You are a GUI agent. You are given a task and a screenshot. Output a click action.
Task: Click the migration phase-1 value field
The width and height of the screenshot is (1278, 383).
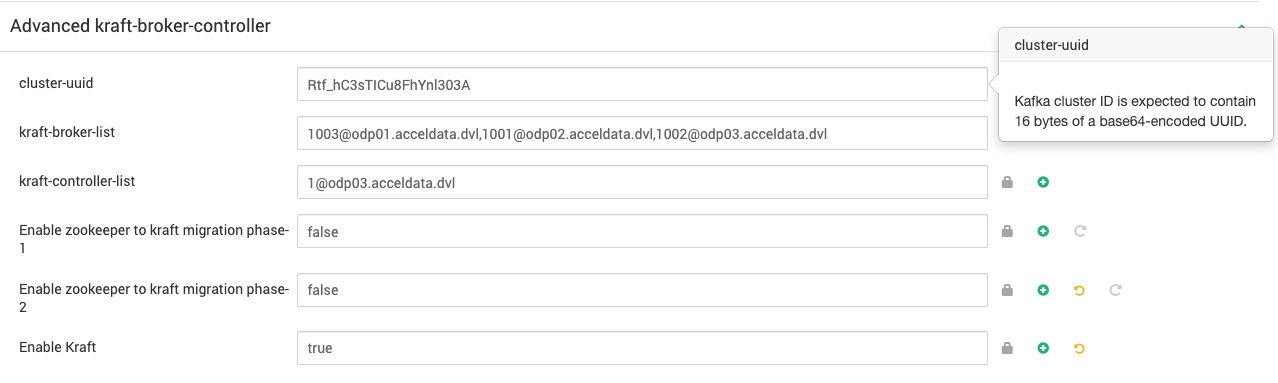click(642, 231)
